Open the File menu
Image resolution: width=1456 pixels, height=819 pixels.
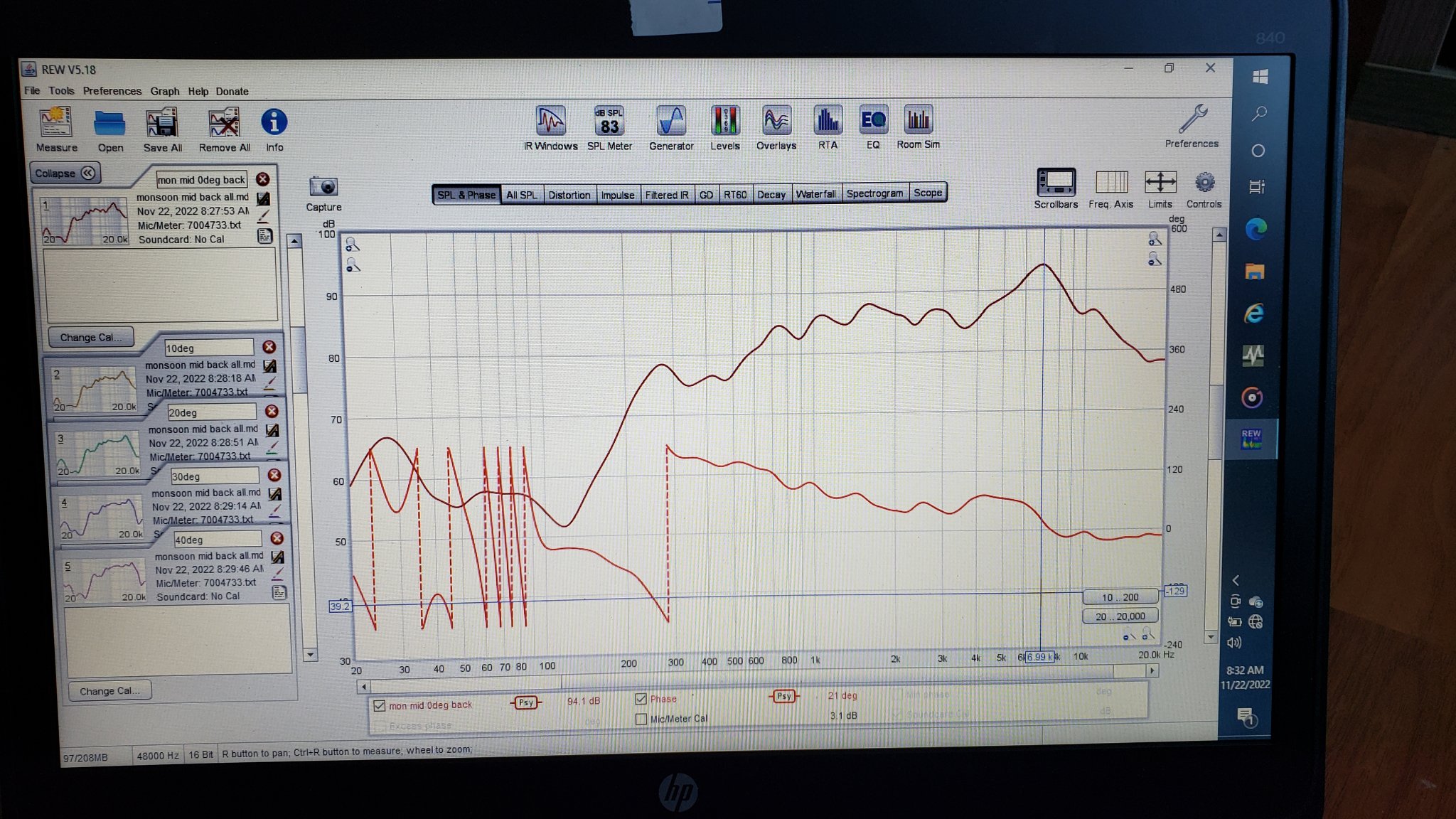pos(32,90)
